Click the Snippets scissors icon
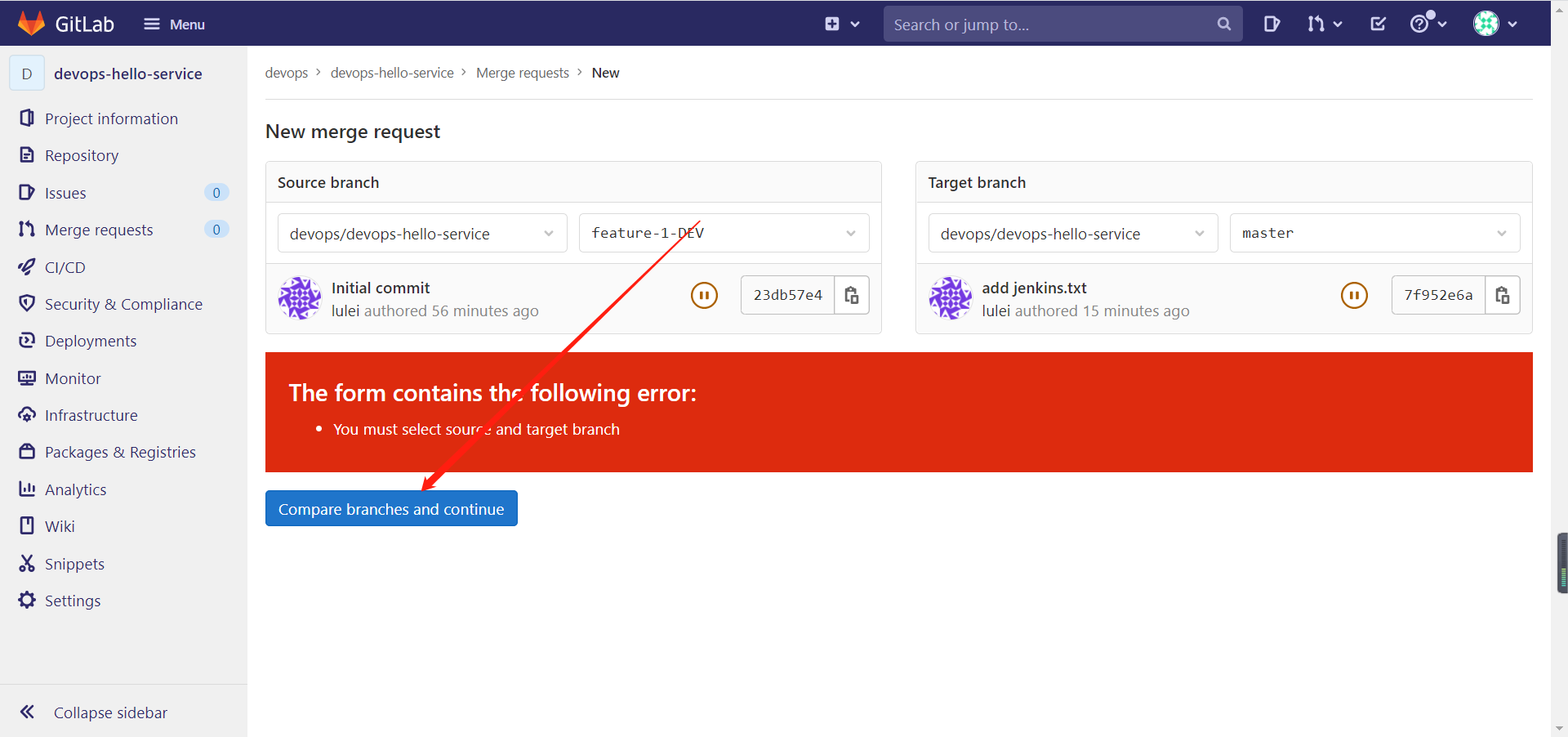Viewport: 1568px width, 737px height. [x=27, y=564]
